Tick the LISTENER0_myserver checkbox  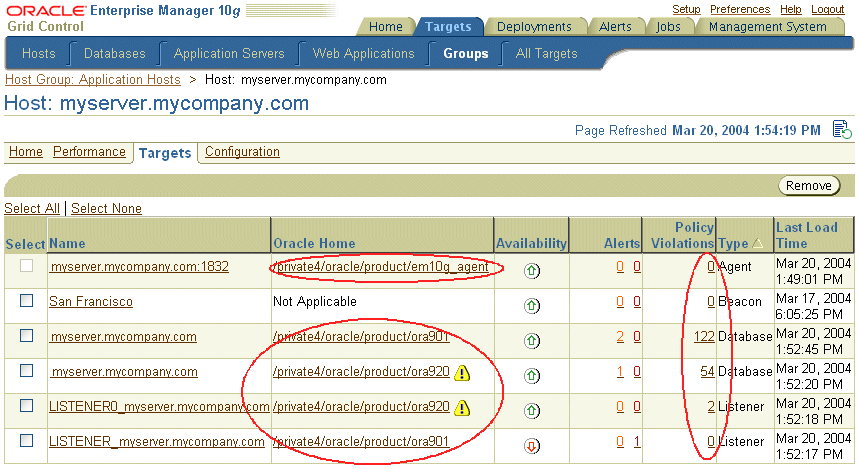tap(26, 406)
